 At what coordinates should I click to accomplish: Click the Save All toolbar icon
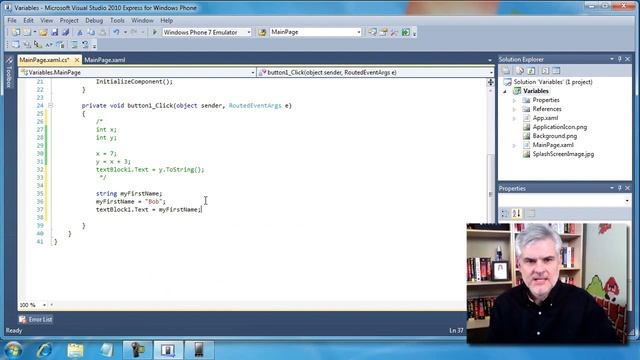coord(65,32)
